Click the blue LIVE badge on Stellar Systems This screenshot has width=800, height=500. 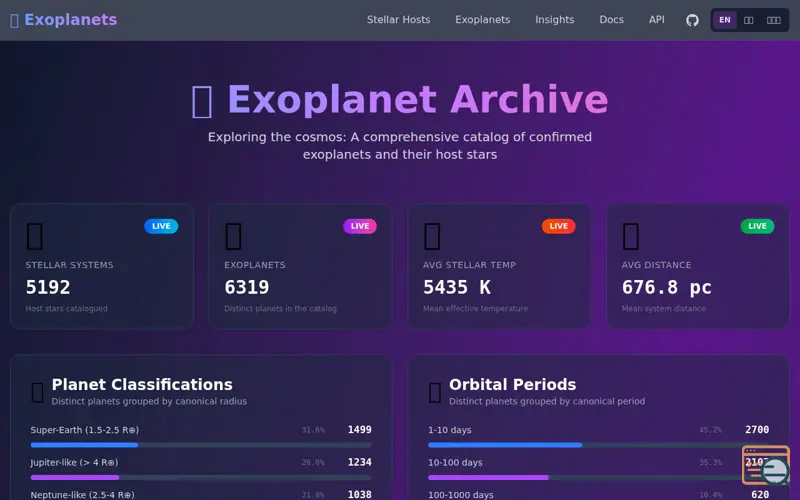pos(161,226)
